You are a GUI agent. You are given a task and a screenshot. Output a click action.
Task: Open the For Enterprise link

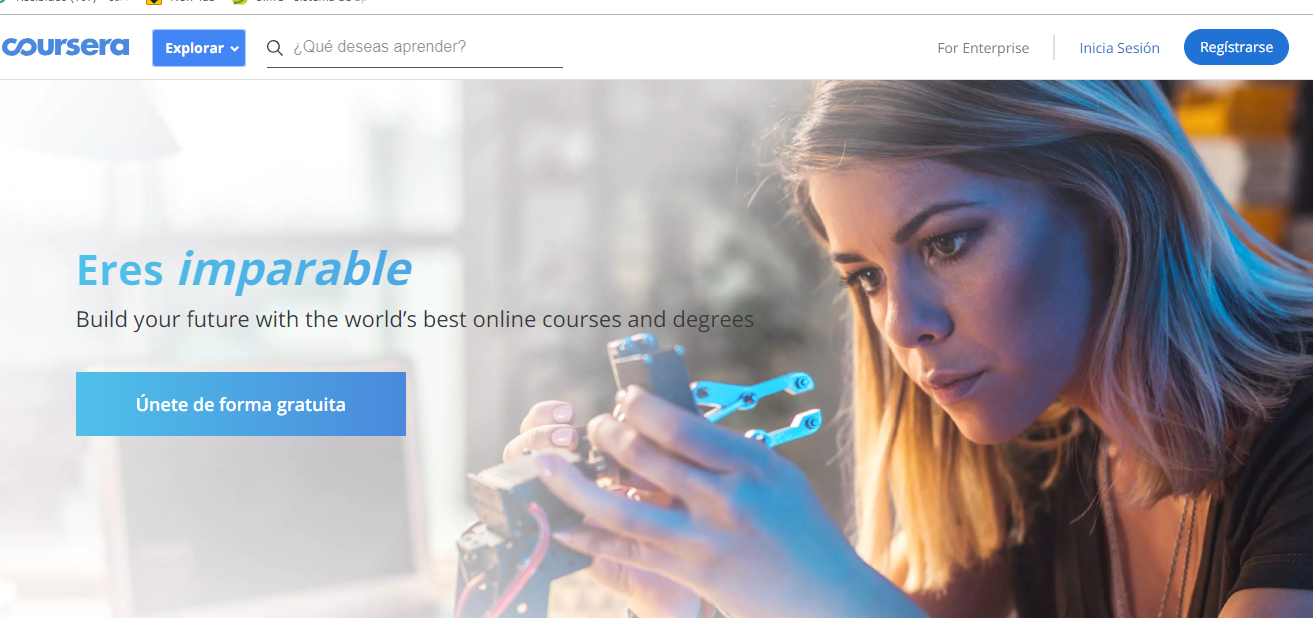coord(983,48)
